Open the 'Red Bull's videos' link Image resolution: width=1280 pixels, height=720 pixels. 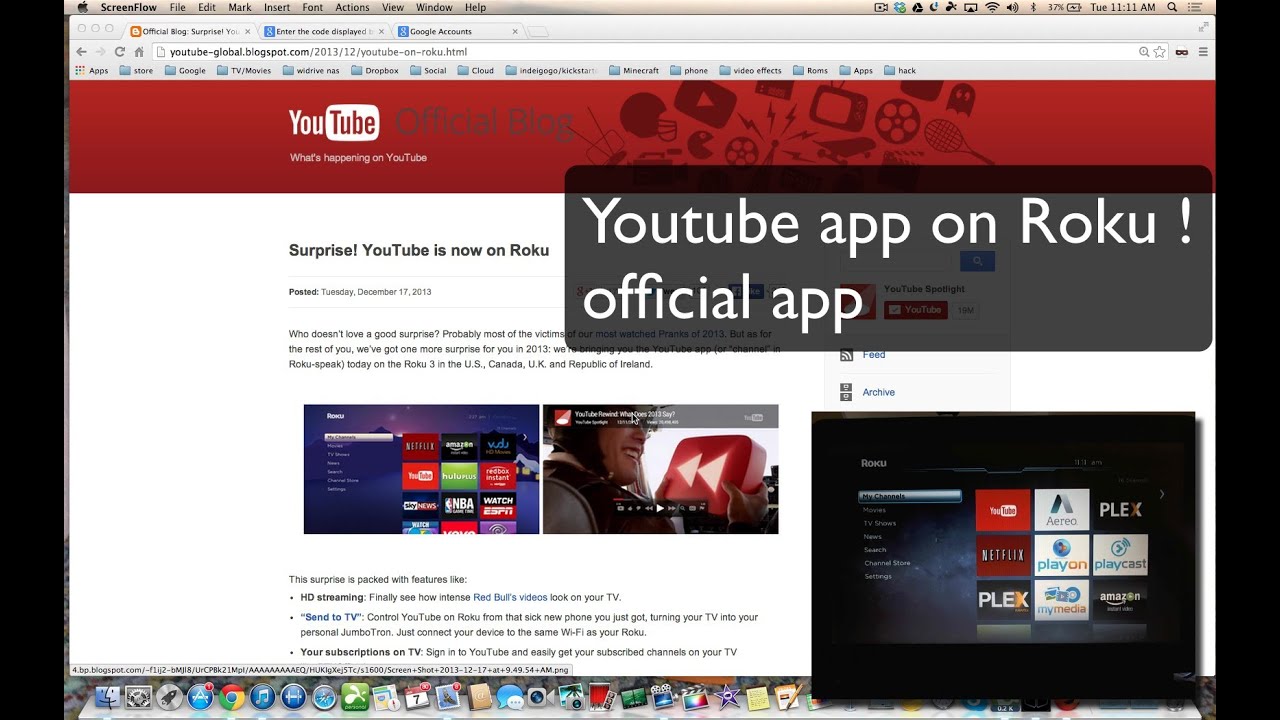pyautogui.click(x=510, y=597)
